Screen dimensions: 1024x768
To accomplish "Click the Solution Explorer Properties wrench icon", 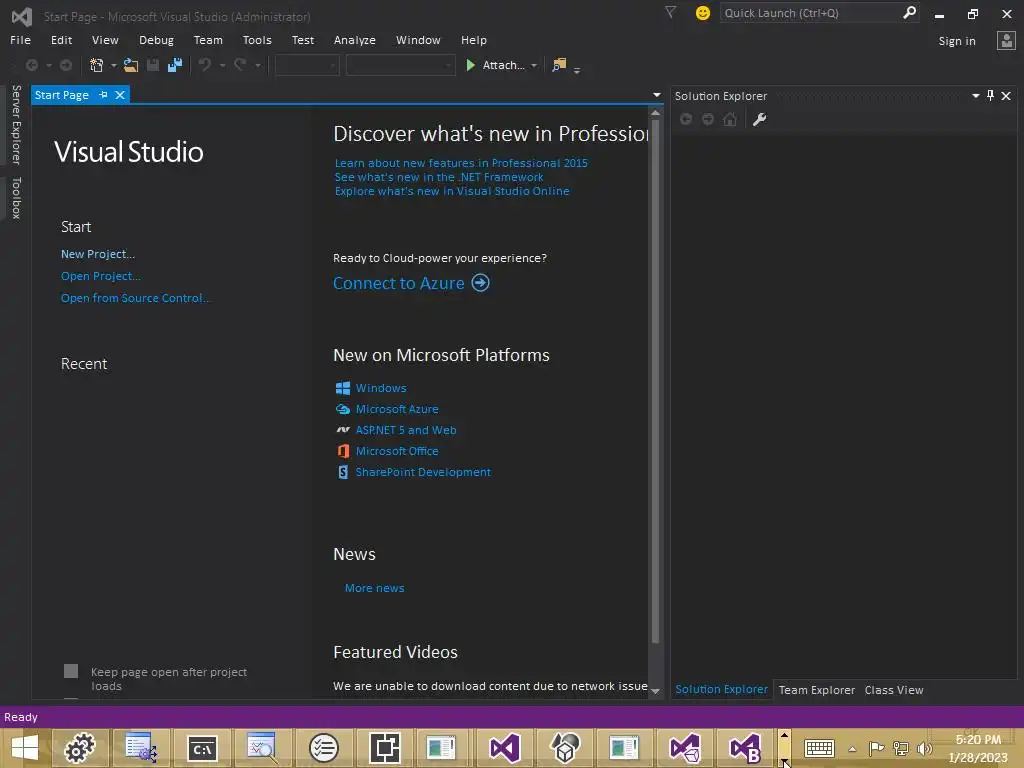I will (759, 119).
